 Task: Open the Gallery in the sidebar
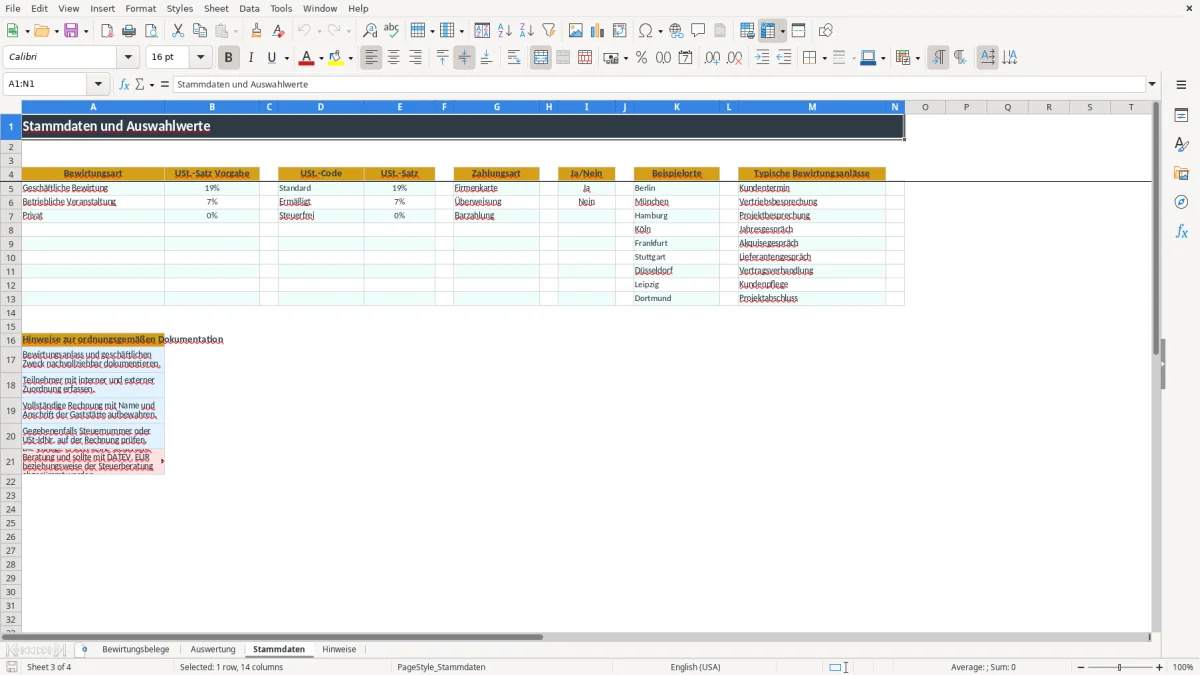[x=1181, y=173]
